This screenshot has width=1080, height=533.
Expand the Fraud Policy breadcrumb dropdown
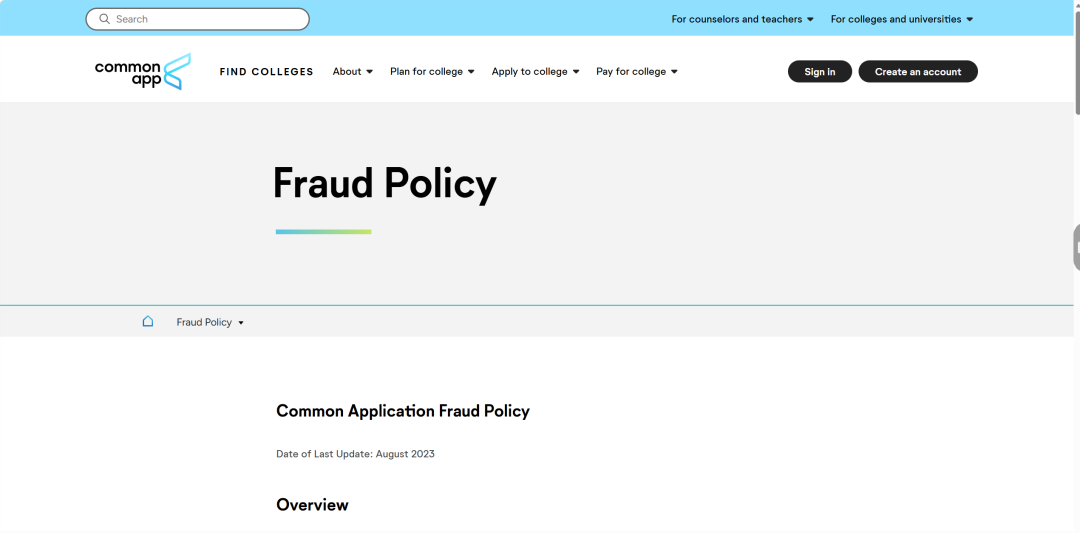click(x=241, y=322)
